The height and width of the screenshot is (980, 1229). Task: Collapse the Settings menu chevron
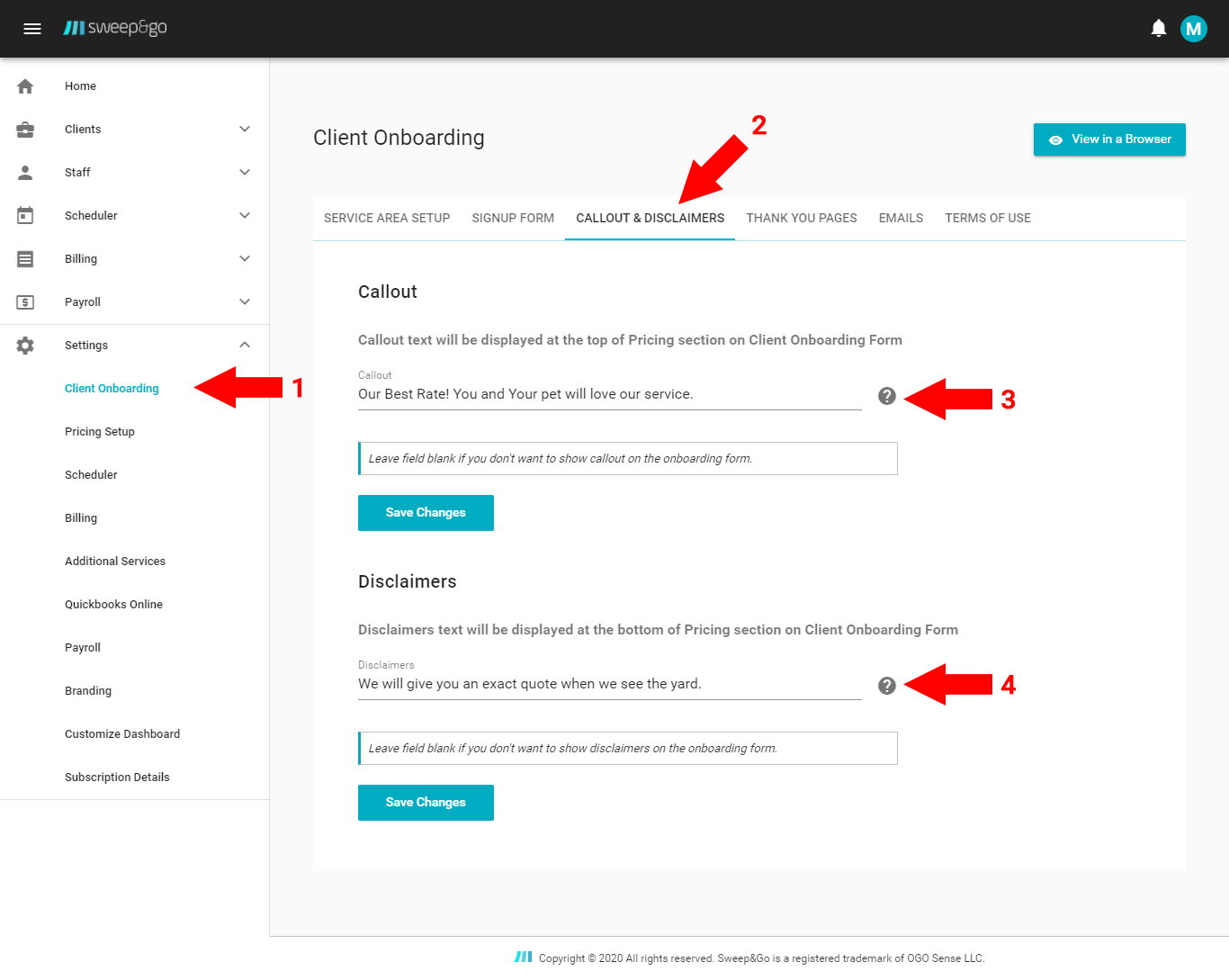pyautogui.click(x=245, y=346)
